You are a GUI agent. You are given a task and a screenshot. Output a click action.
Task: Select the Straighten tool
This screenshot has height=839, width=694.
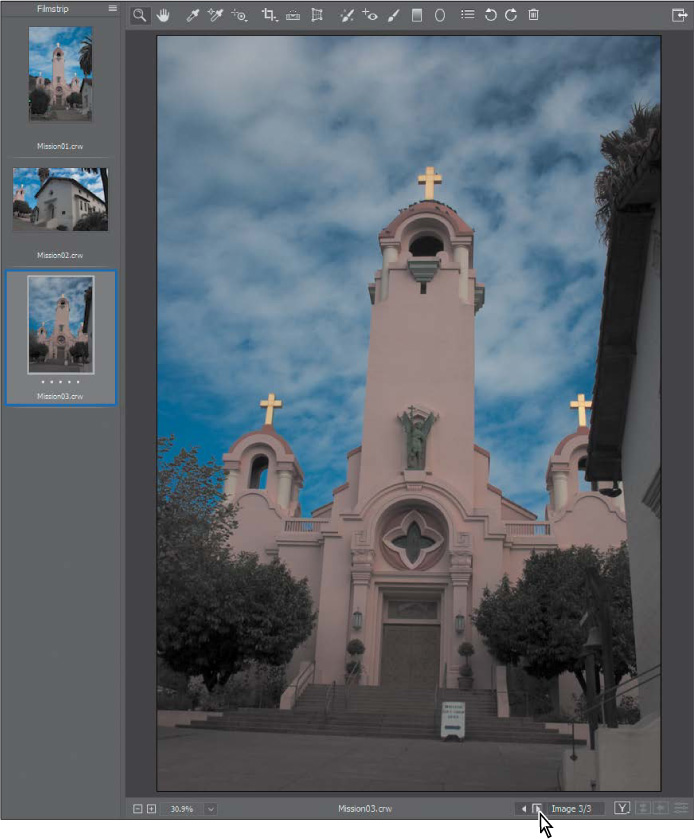293,16
